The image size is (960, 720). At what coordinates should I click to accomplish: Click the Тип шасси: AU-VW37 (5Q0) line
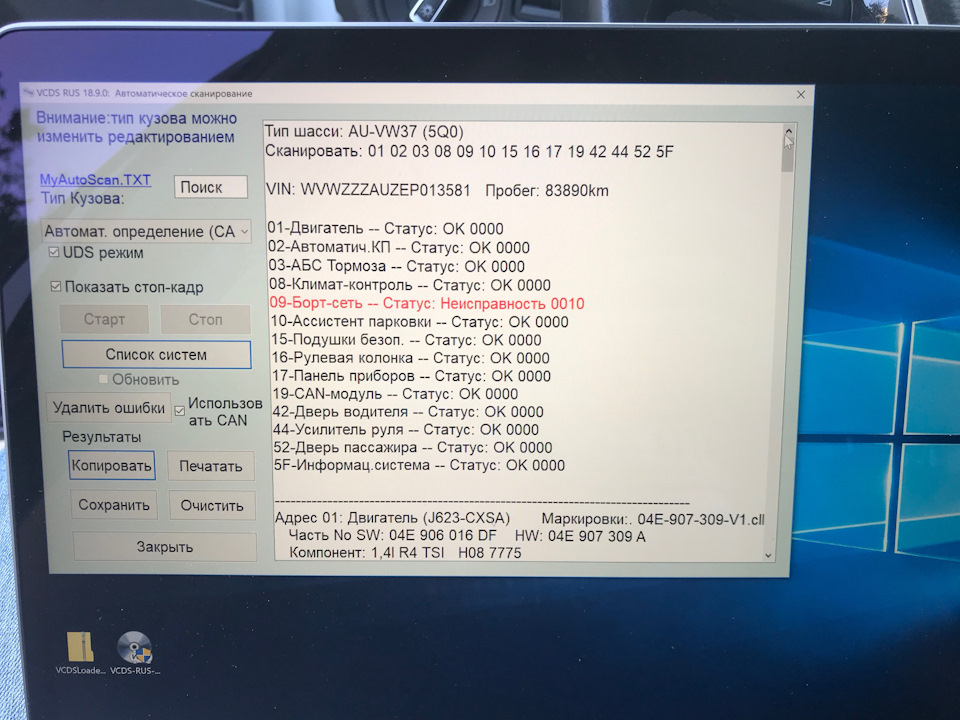[x=364, y=132]
